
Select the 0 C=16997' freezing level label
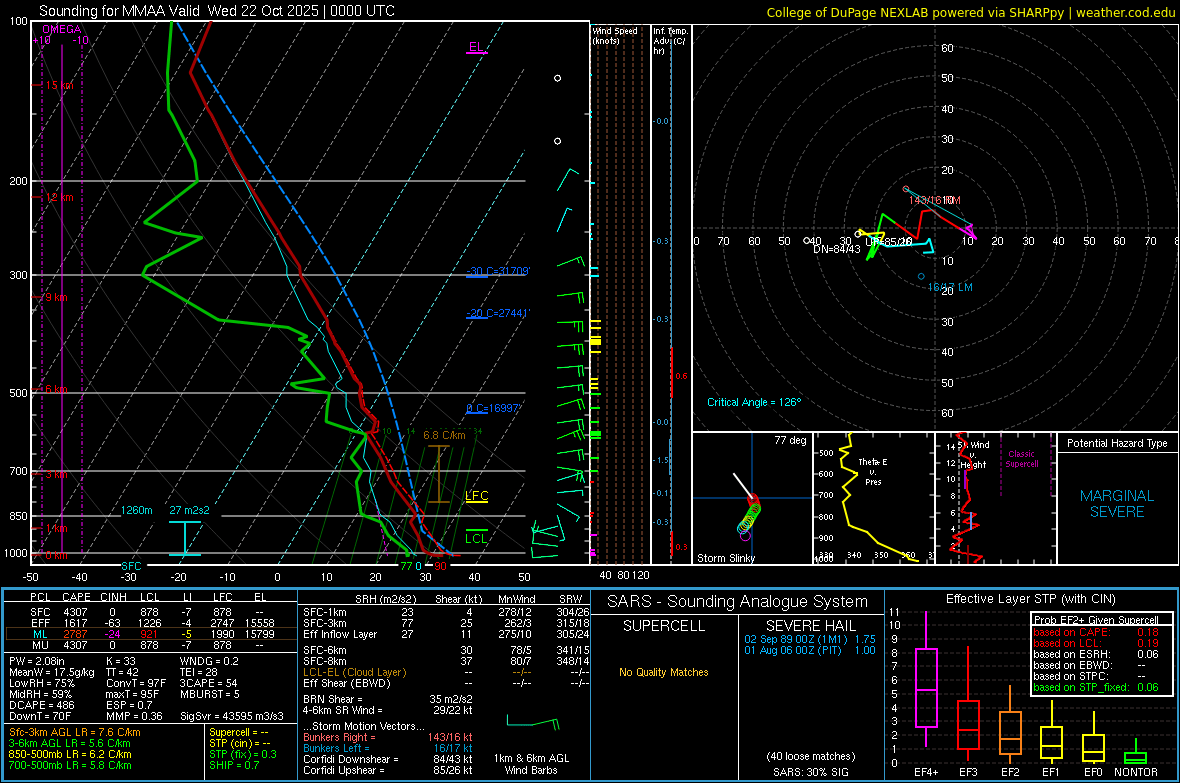[494, 408]
